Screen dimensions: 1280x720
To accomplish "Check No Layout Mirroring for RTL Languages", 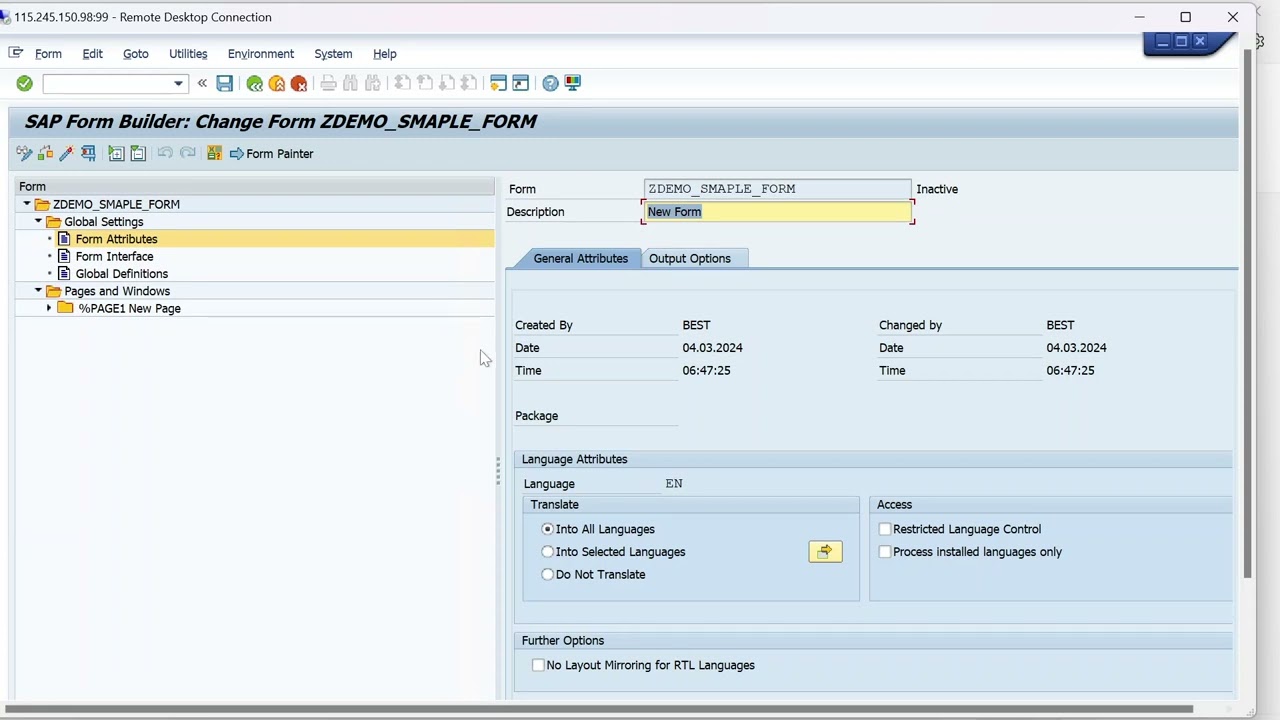I will [538, 665].
